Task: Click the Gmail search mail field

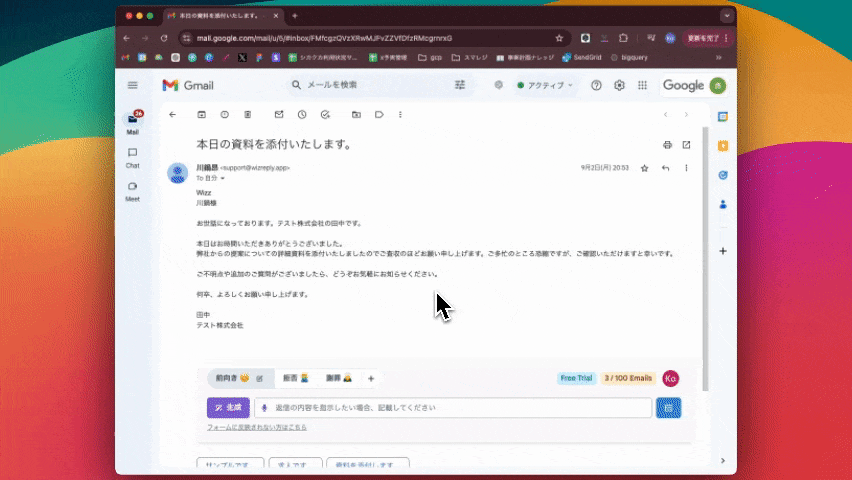Action: [x=370, y=86]
